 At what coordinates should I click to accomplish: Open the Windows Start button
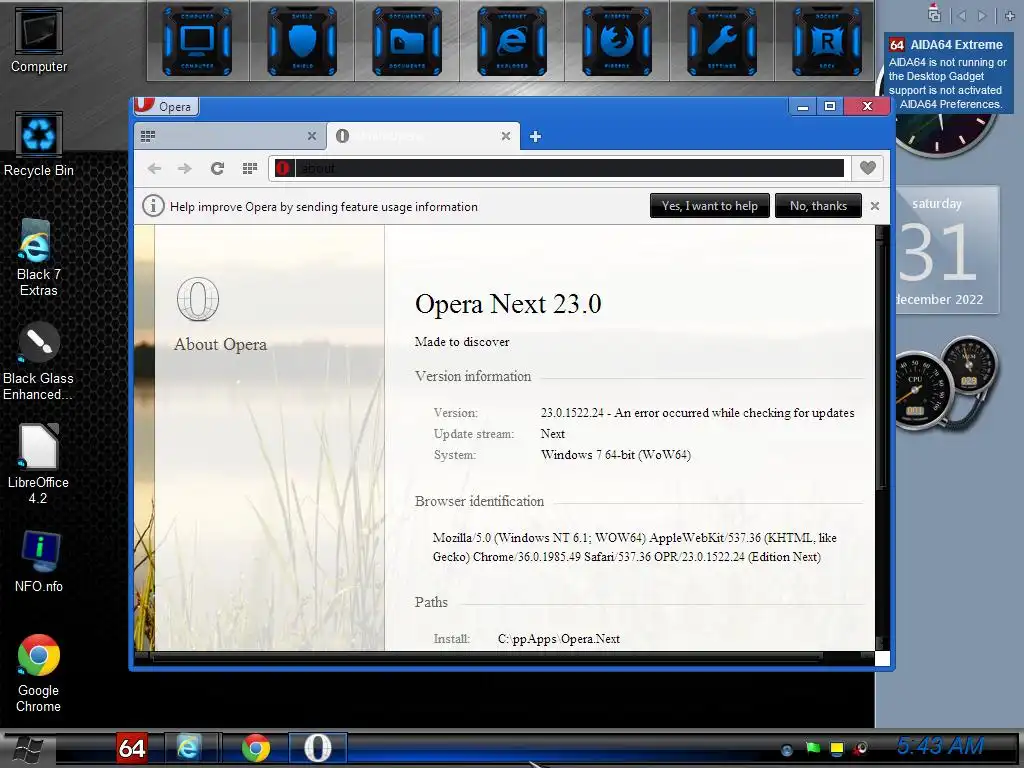click(x=27, y=749)
